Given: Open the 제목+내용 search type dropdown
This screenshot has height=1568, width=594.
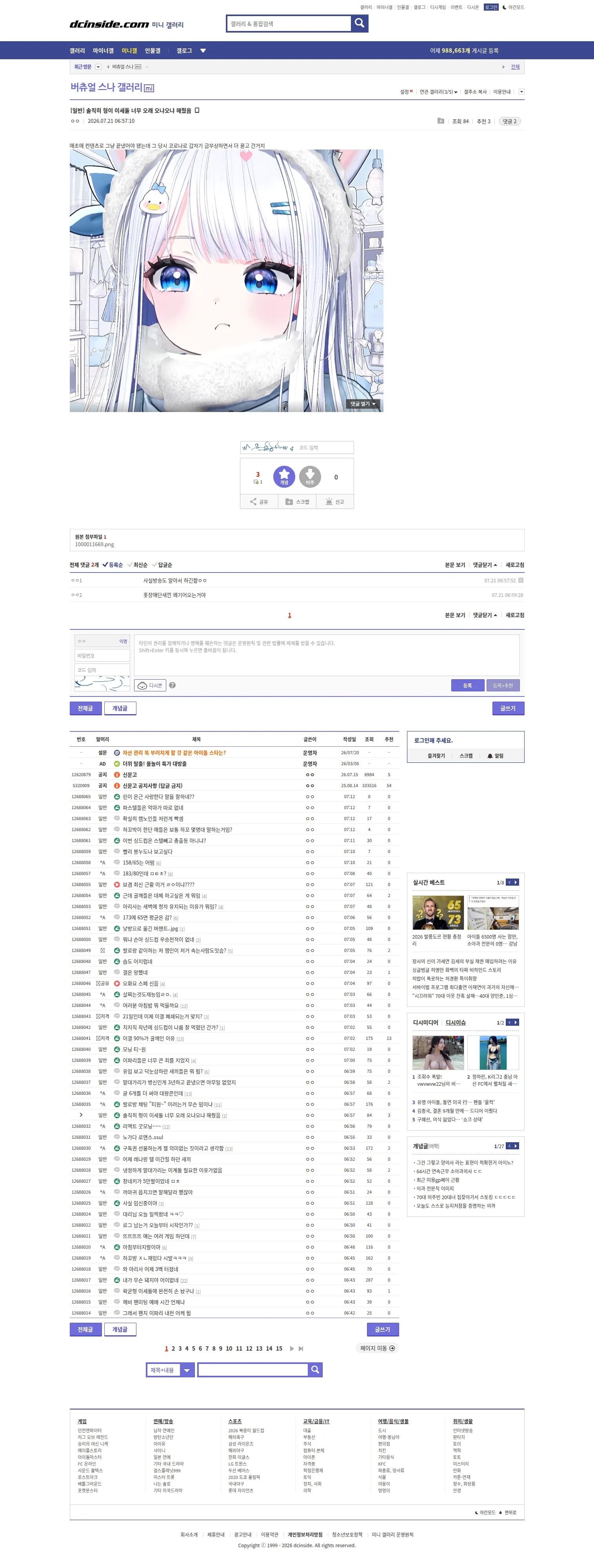Looking at the screenshot, I should click(x=170, y=1370).
